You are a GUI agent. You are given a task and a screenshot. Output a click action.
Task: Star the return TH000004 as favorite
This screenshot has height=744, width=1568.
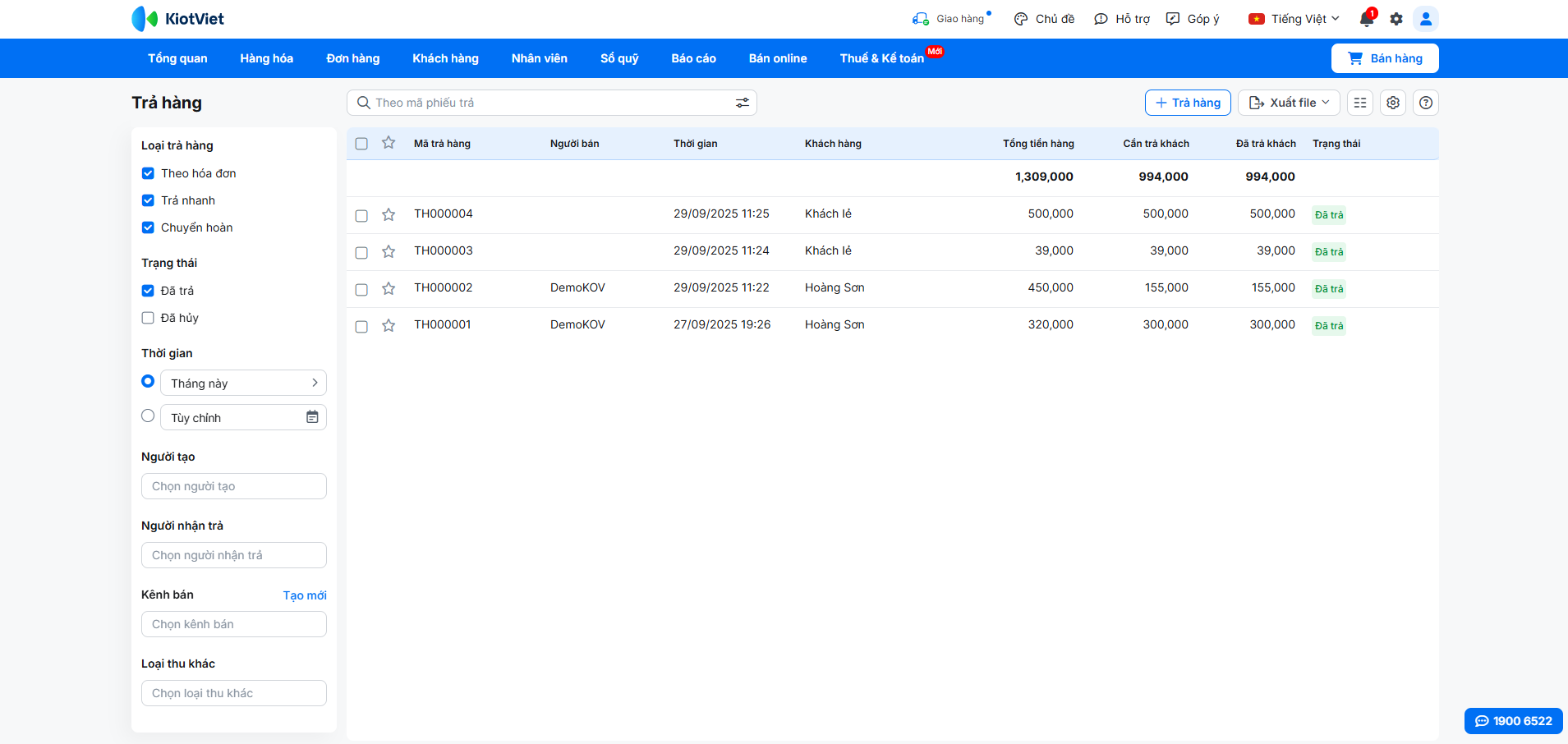(x=389, y=215)
